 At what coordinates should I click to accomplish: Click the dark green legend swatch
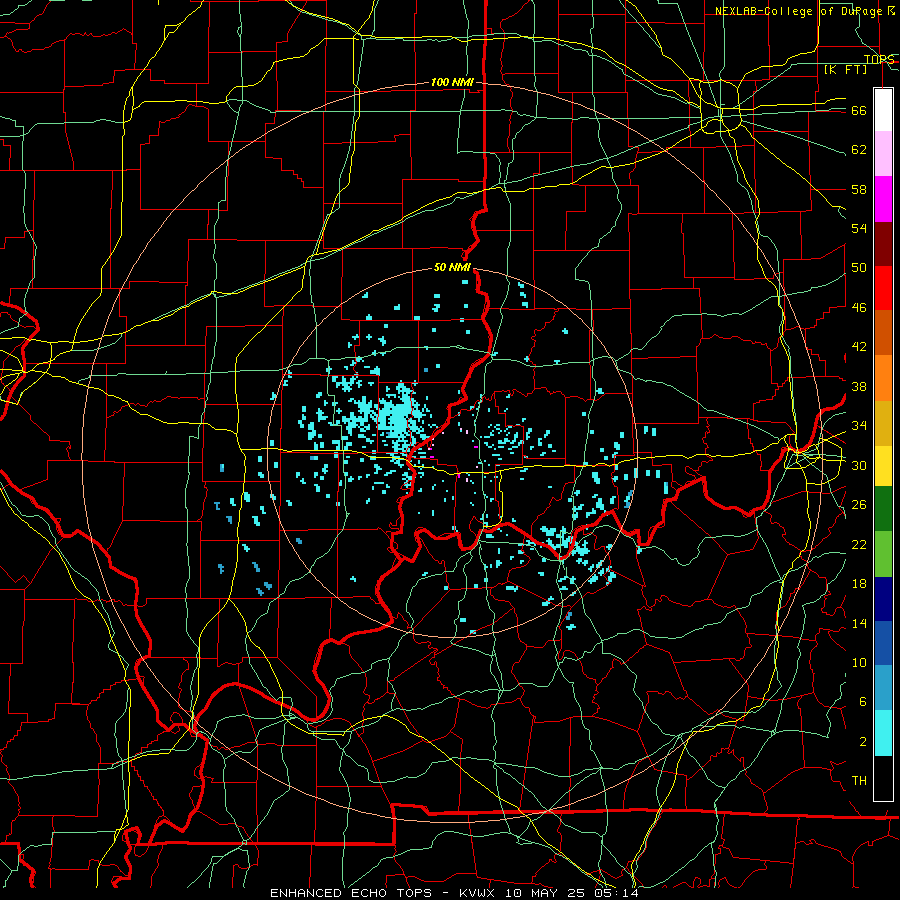tap(883, 509)
